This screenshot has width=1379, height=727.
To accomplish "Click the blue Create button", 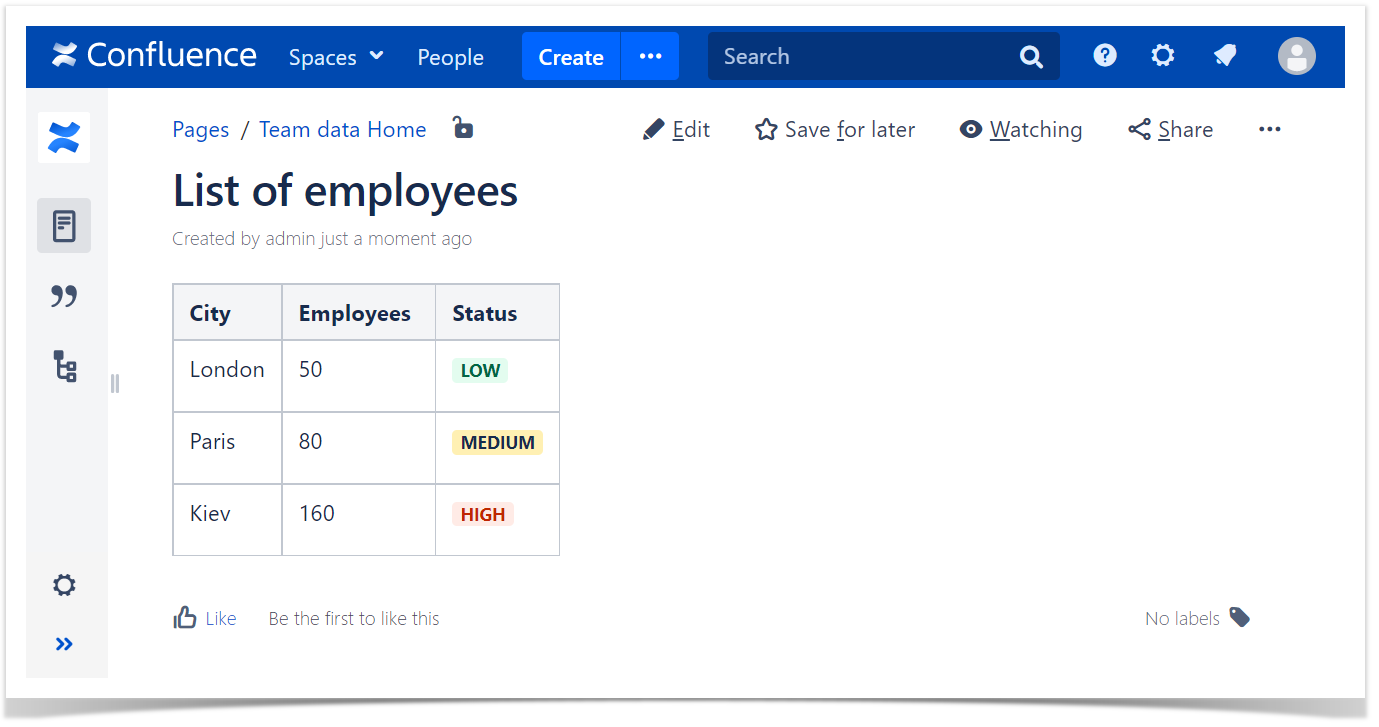I will [570, 57].
